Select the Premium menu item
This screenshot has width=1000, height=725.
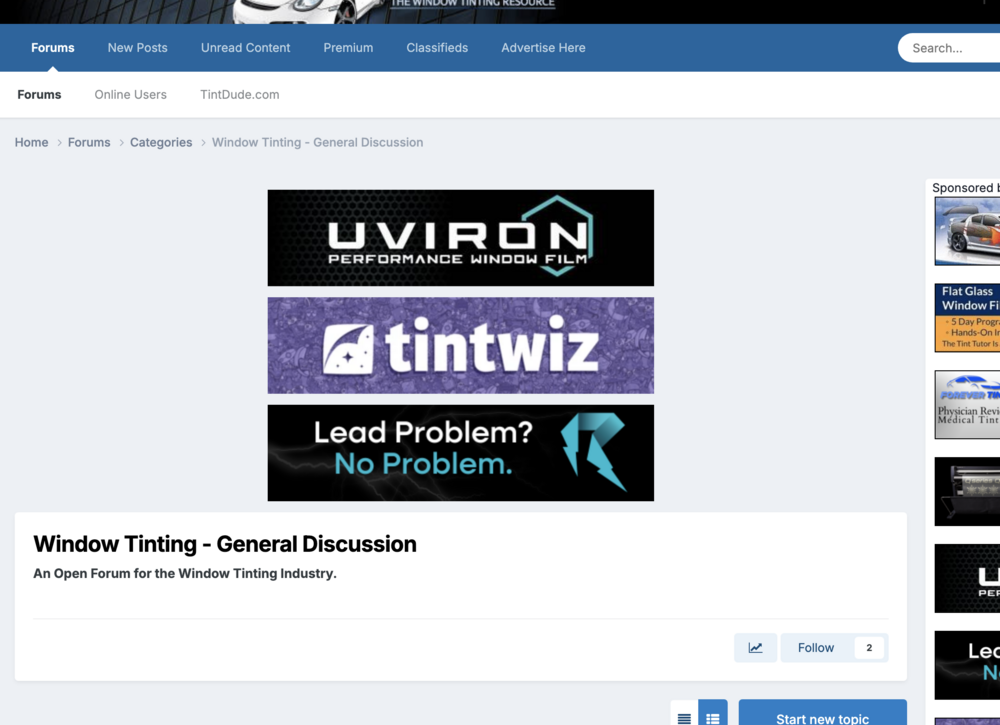[x=348, y=48]
